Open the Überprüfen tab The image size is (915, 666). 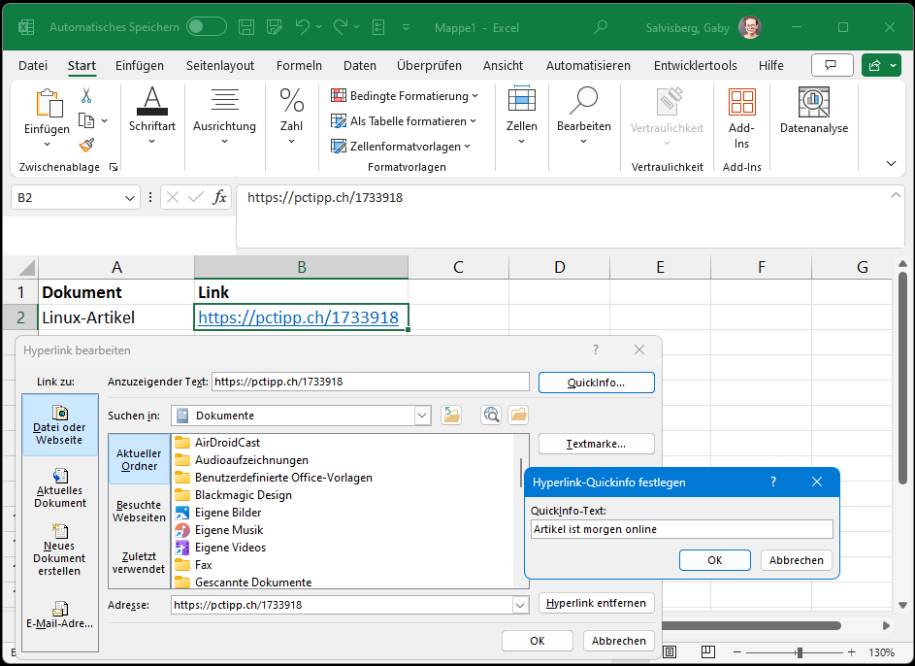tap(430, 65)
